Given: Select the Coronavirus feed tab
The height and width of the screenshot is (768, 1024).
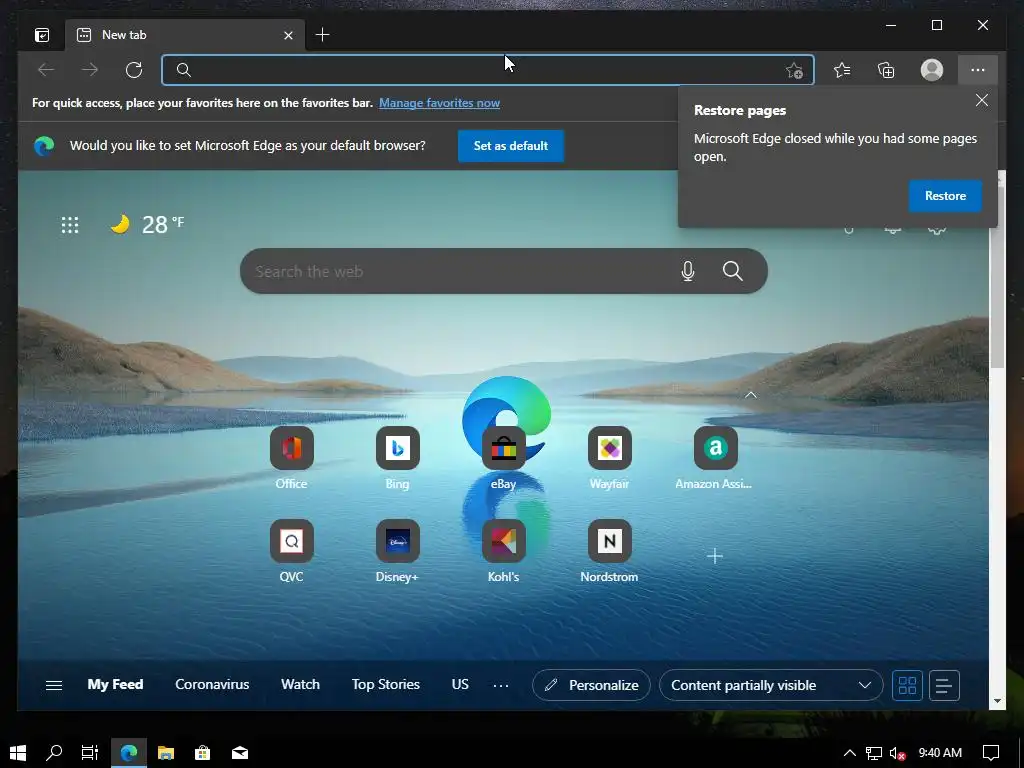Looking at the screenshot, I should [x=212, y=684].
